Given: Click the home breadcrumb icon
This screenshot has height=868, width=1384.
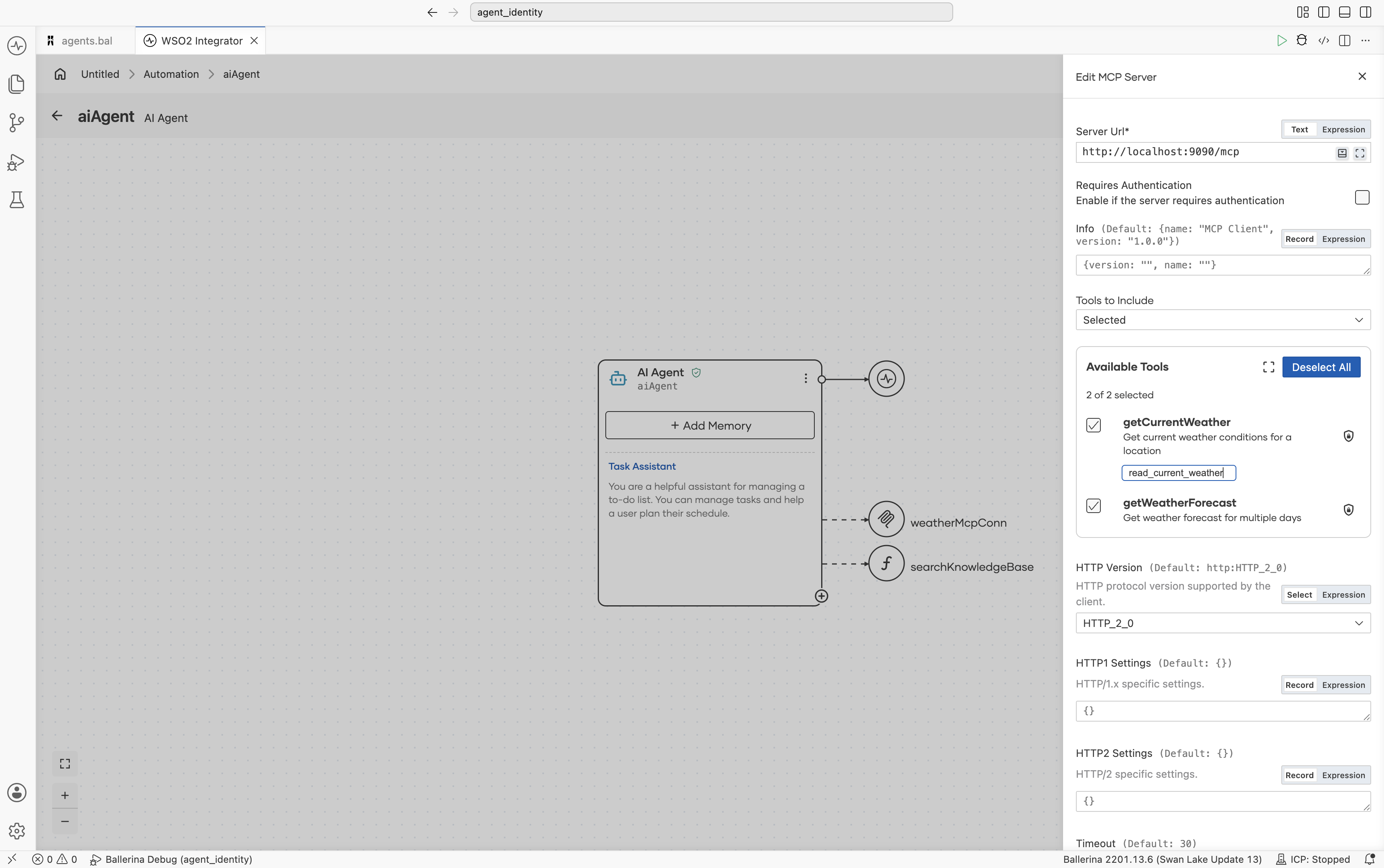Looking at the screenshot, I should (x=60, y=74).
